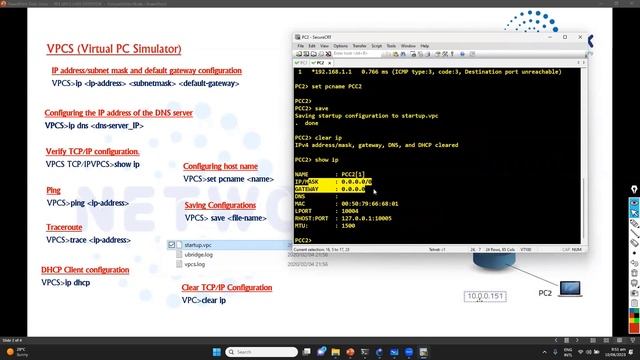The height and width of the screenshot is (360, 640).
Task: Open the Tools menu in SecureCRT
Action: (x=391, y=46)
